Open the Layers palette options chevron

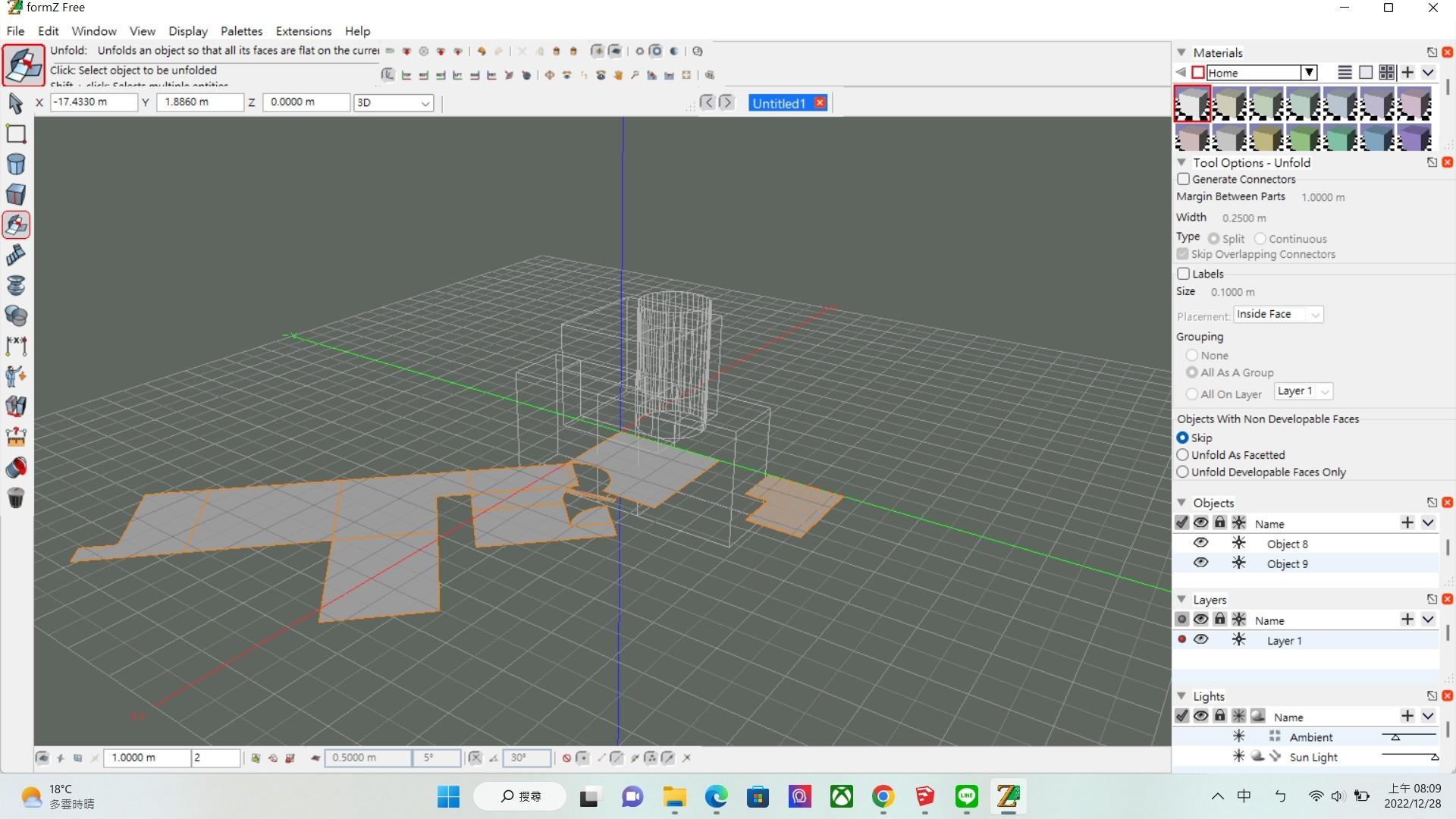pos(1428,619)
